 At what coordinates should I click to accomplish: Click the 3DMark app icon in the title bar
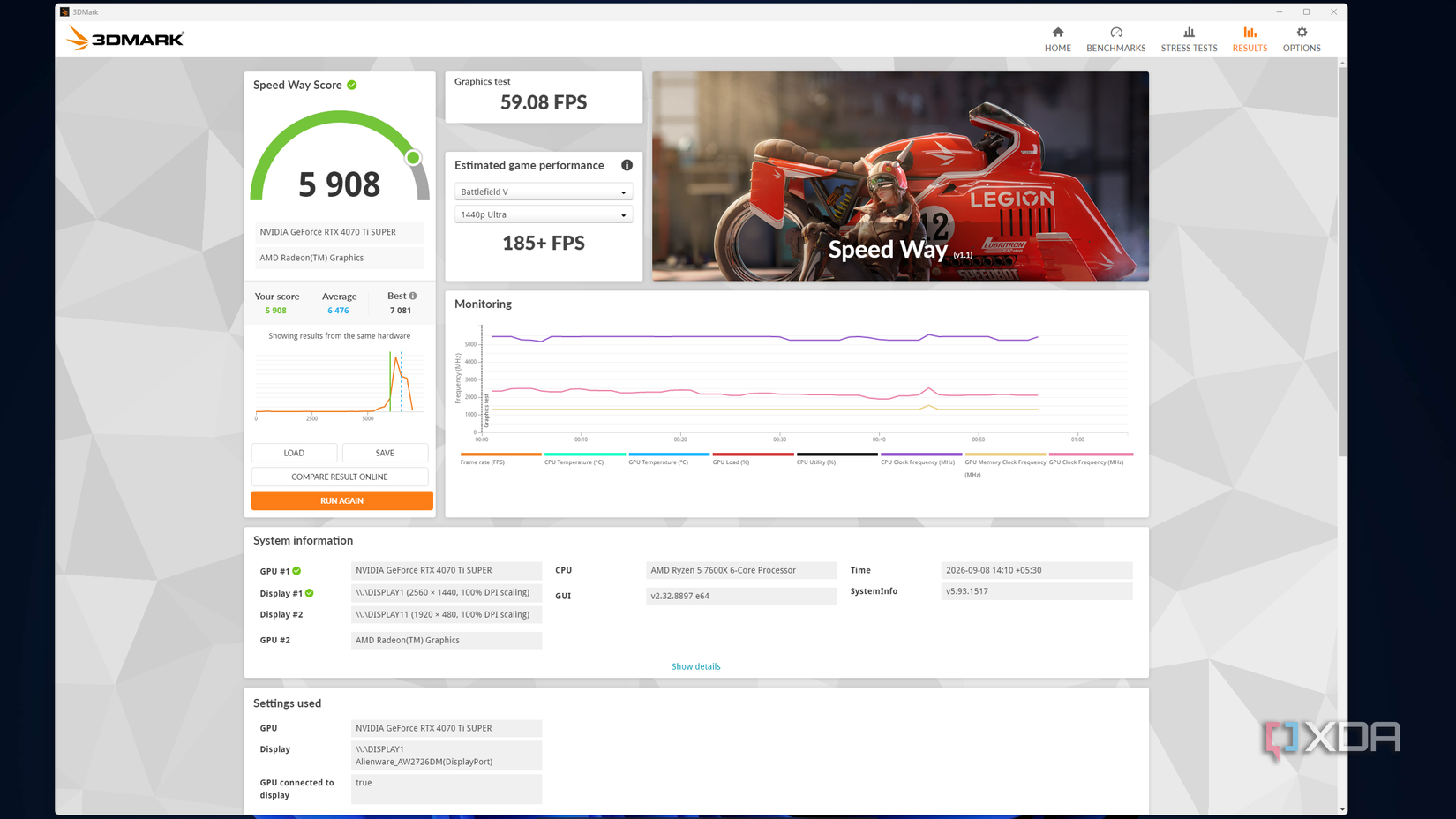pyautogui.click(x=64, y=11)
